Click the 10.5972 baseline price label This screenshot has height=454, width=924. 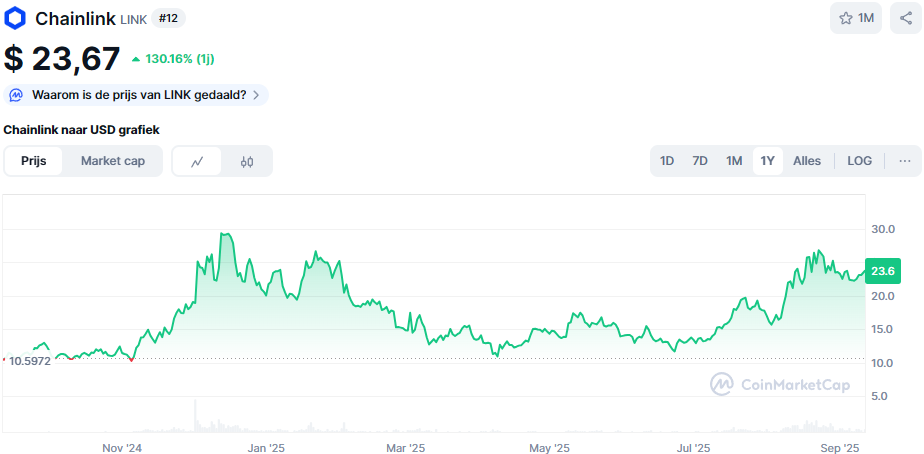coord(29,361)
